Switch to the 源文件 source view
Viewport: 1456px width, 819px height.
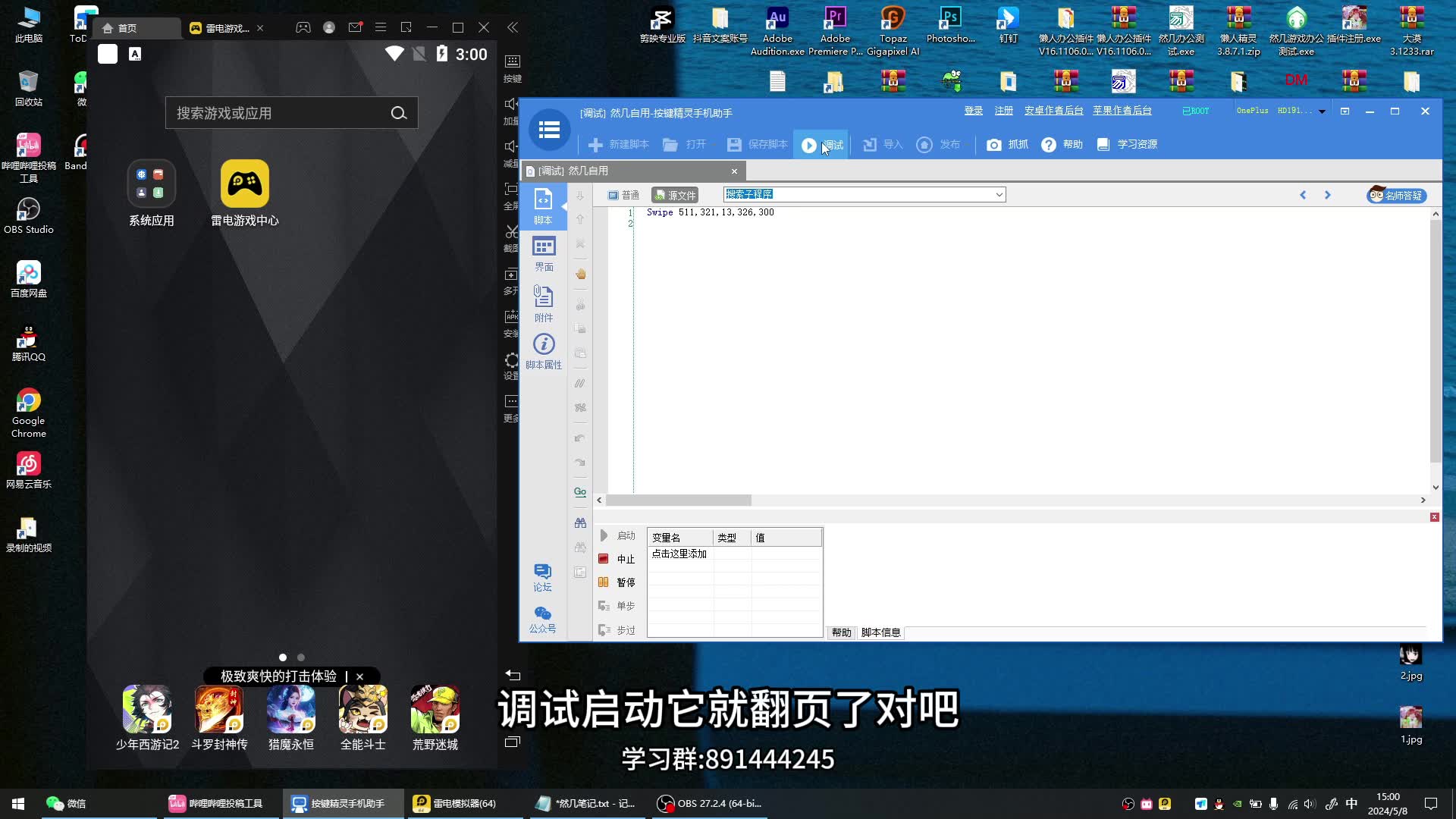[676, 195]
